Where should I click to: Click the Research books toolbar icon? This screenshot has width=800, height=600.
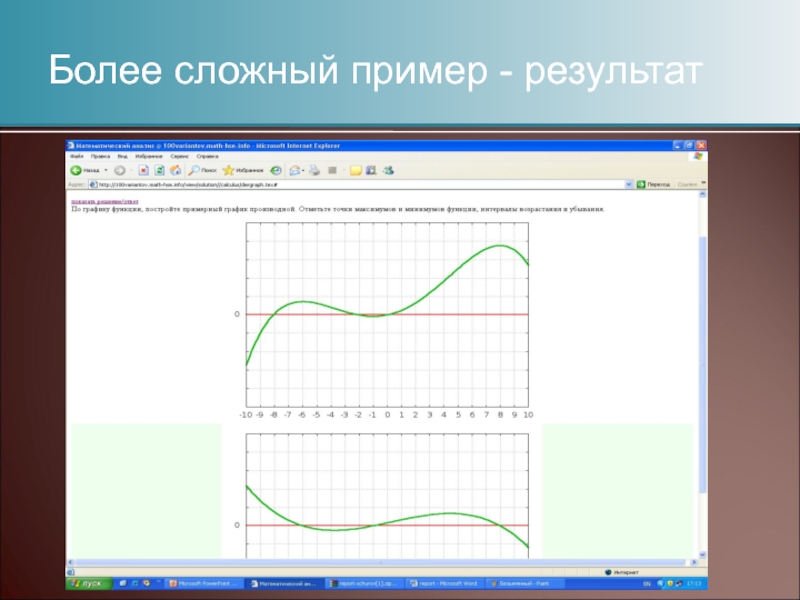tap(371, 170)
